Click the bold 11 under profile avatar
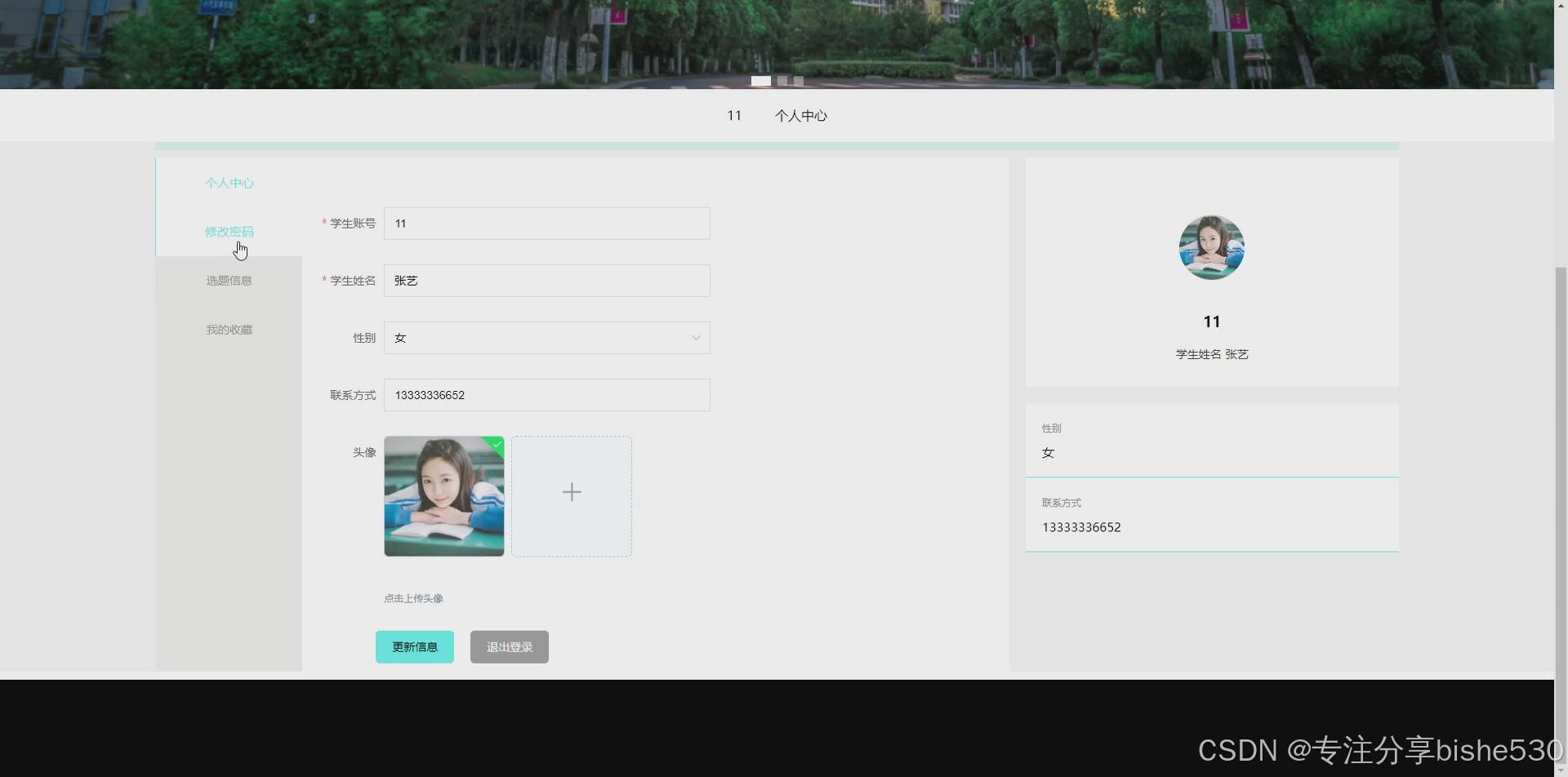1568x777 pixels. click(1212, 322)
